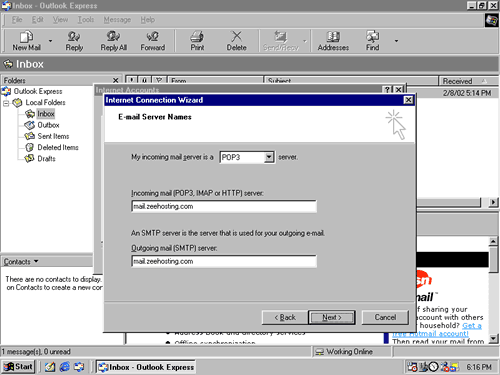
Task: Click the Next button in wizard
Action: pyautogui.click(x=332, y=317)
